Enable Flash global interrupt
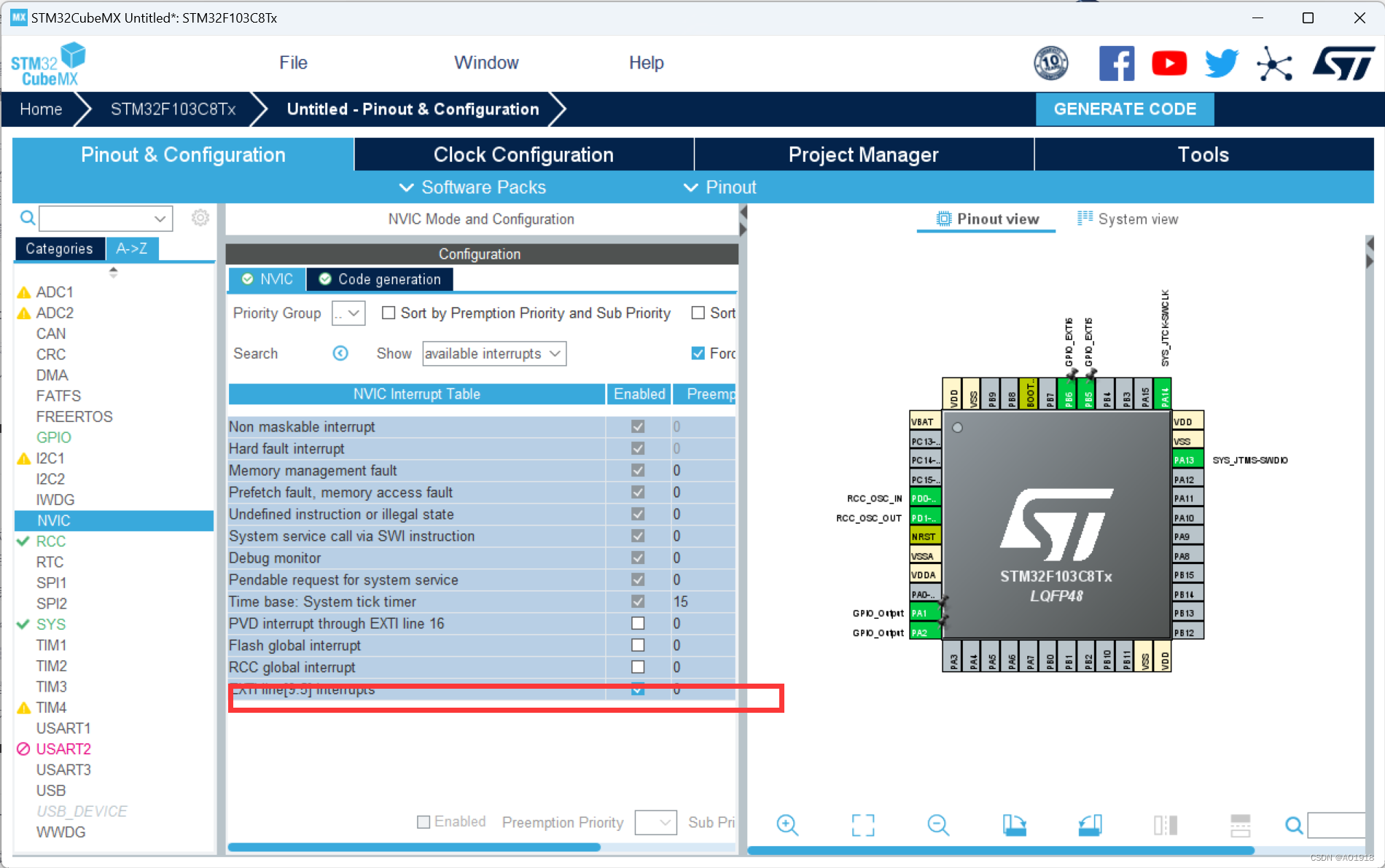 [x=638, y=645]
